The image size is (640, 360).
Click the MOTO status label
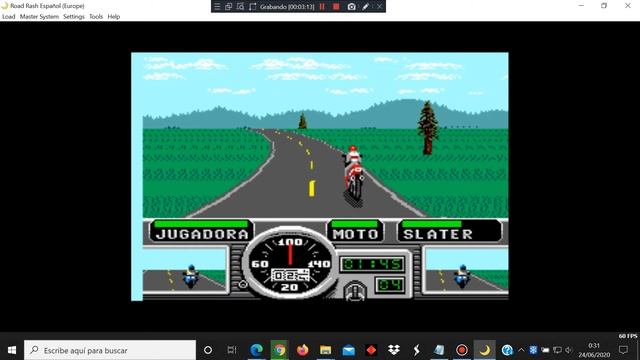[355, 234]
